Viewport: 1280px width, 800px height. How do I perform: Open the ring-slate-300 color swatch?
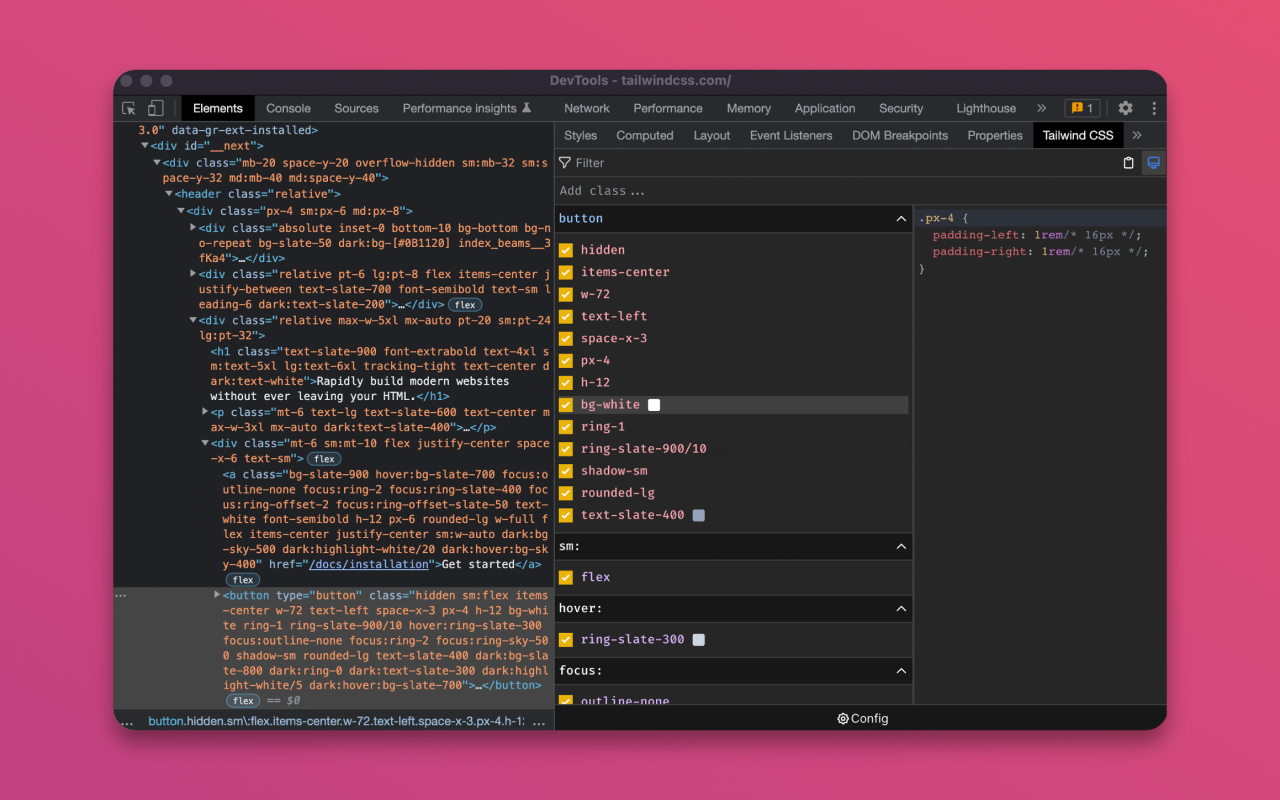coord(699,639)
